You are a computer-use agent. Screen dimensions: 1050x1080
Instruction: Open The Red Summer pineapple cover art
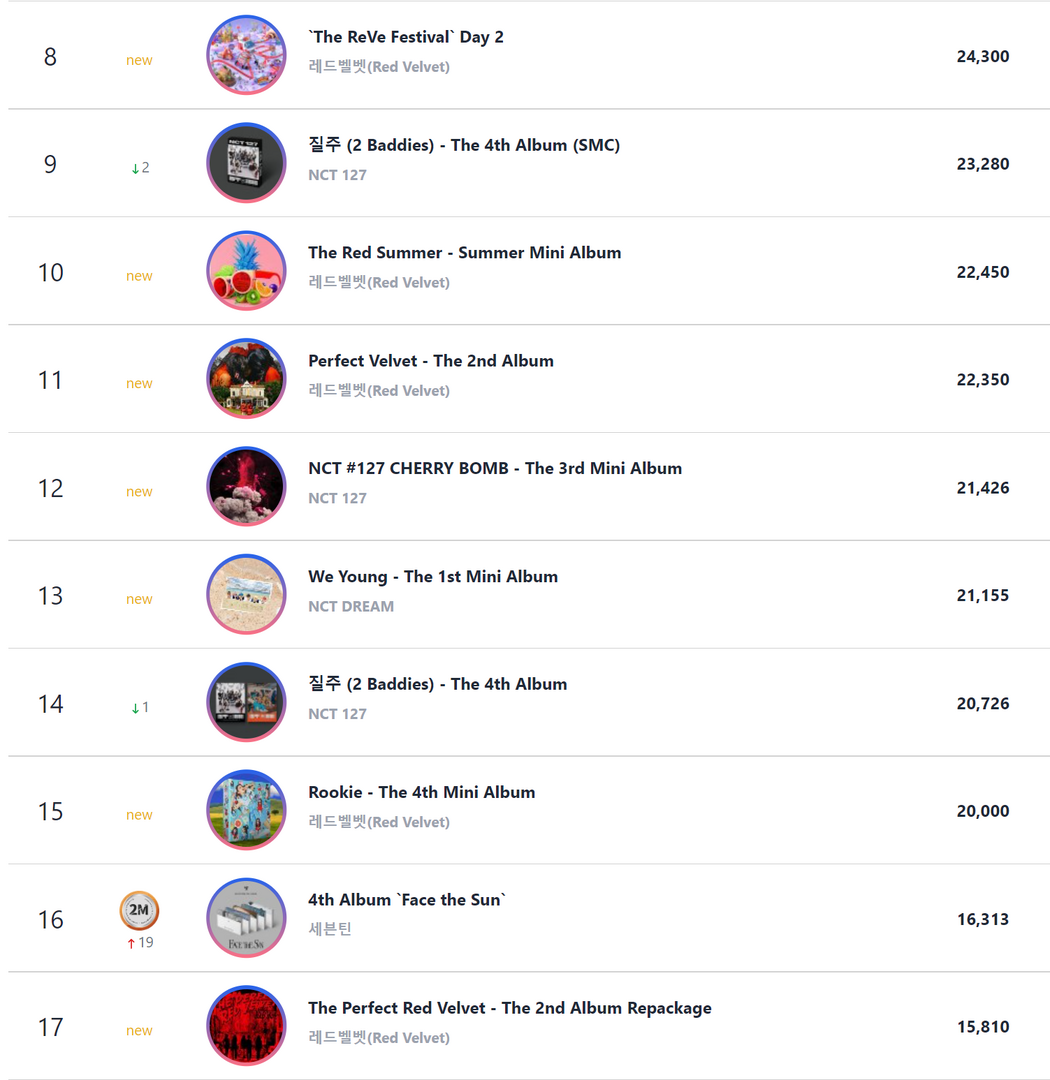coord(246,271)
